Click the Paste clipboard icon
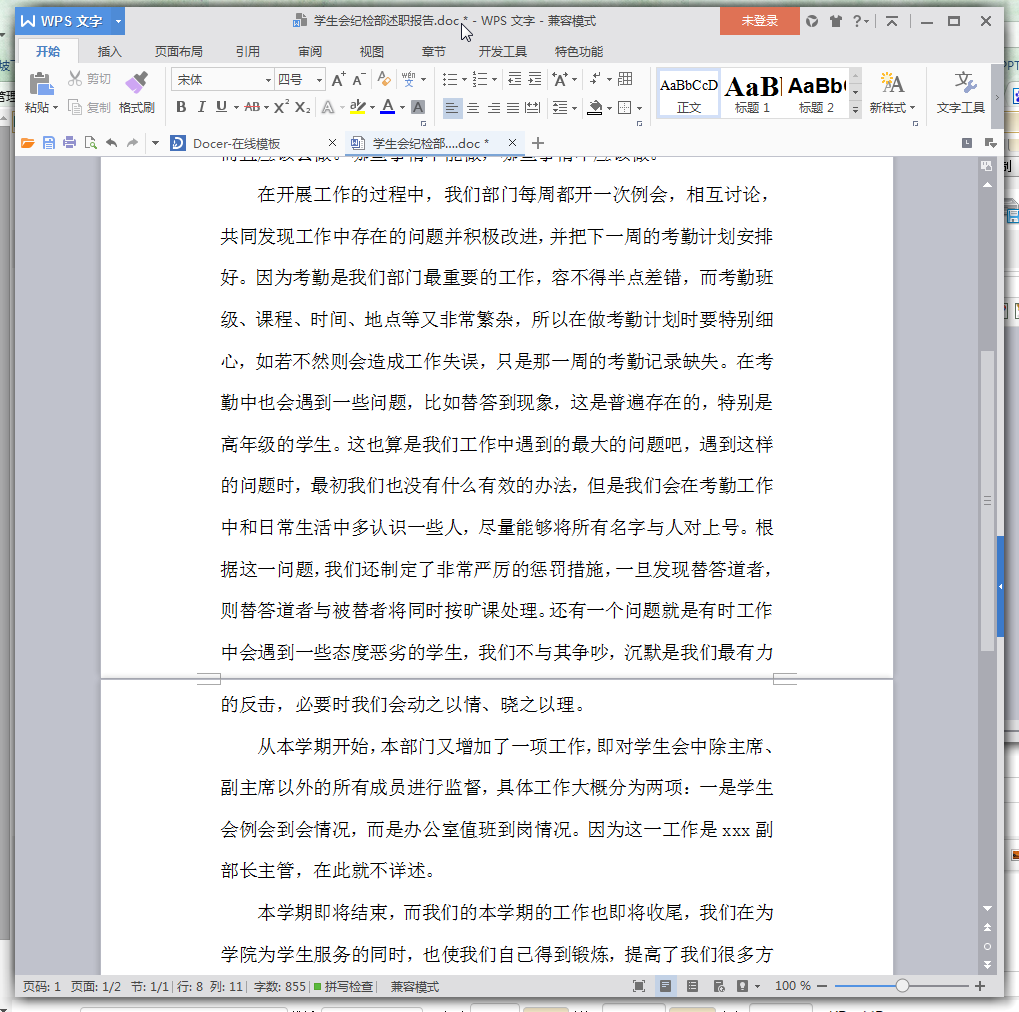1019x1012 pixels. click(40, 84)
